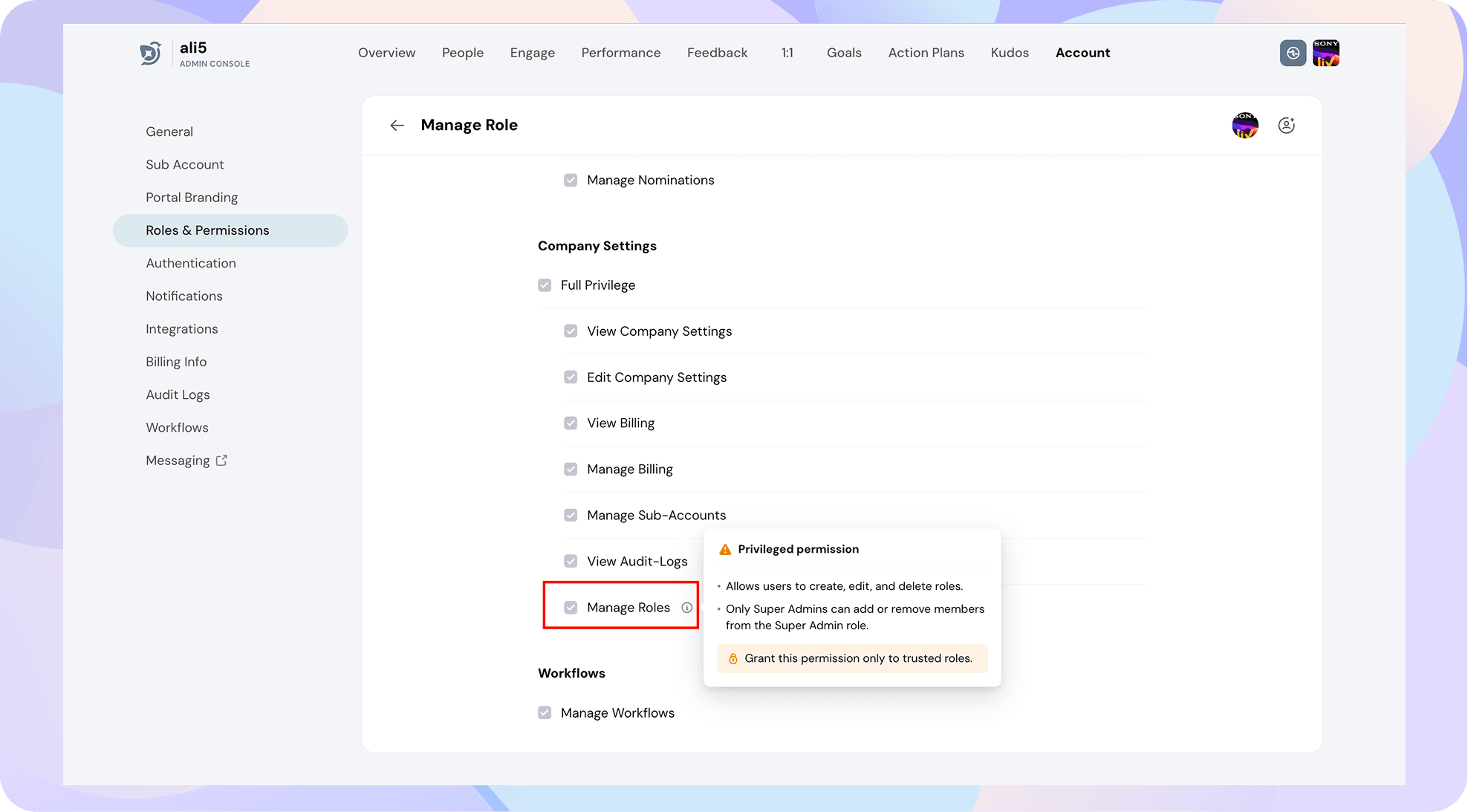Open the switch-account icon in the top bar
Image resolution: width=1468 pixels, height=812 pixels.
1293,53
